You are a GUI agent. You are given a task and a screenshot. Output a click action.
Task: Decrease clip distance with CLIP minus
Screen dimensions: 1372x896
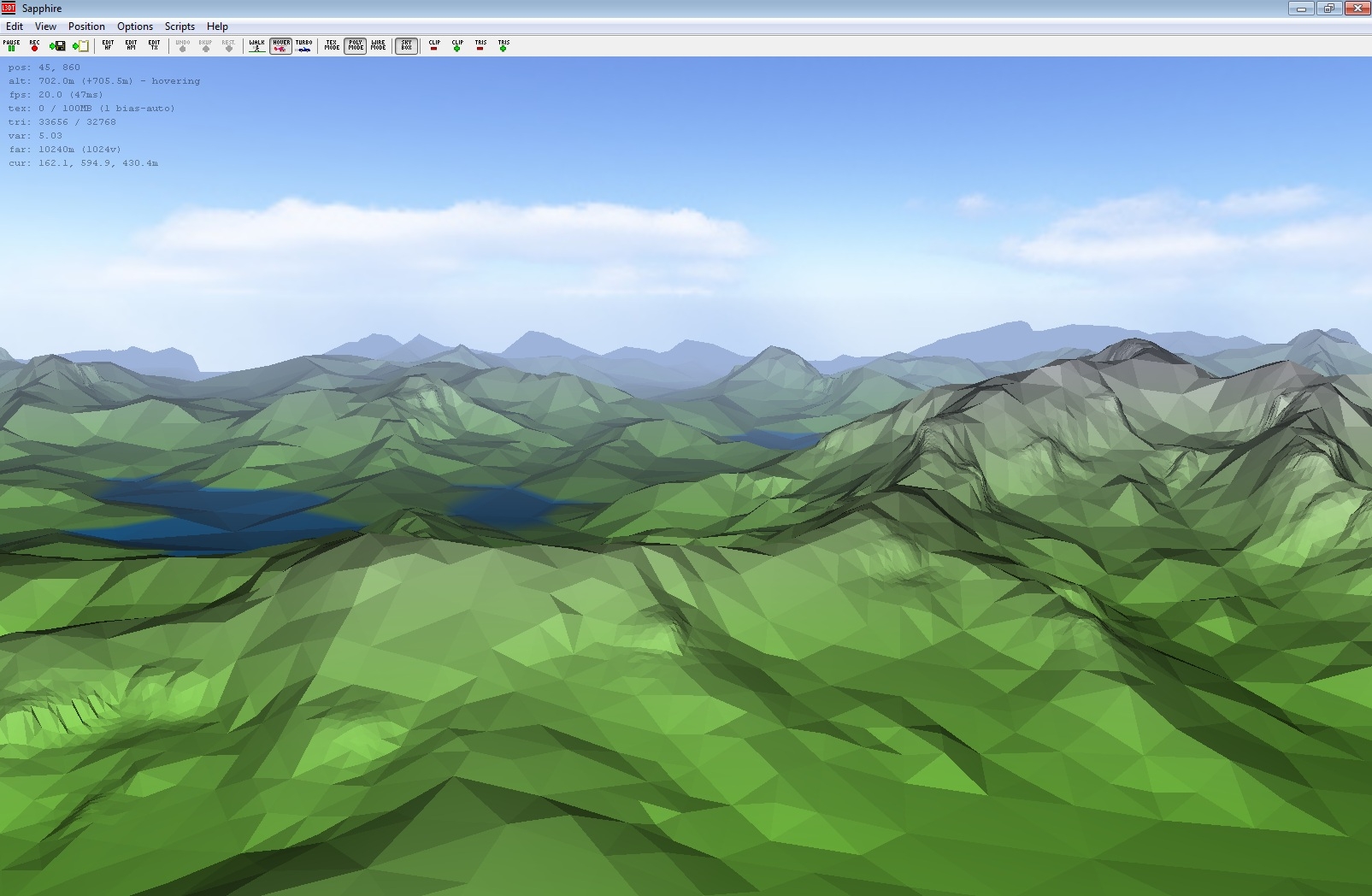434,45
